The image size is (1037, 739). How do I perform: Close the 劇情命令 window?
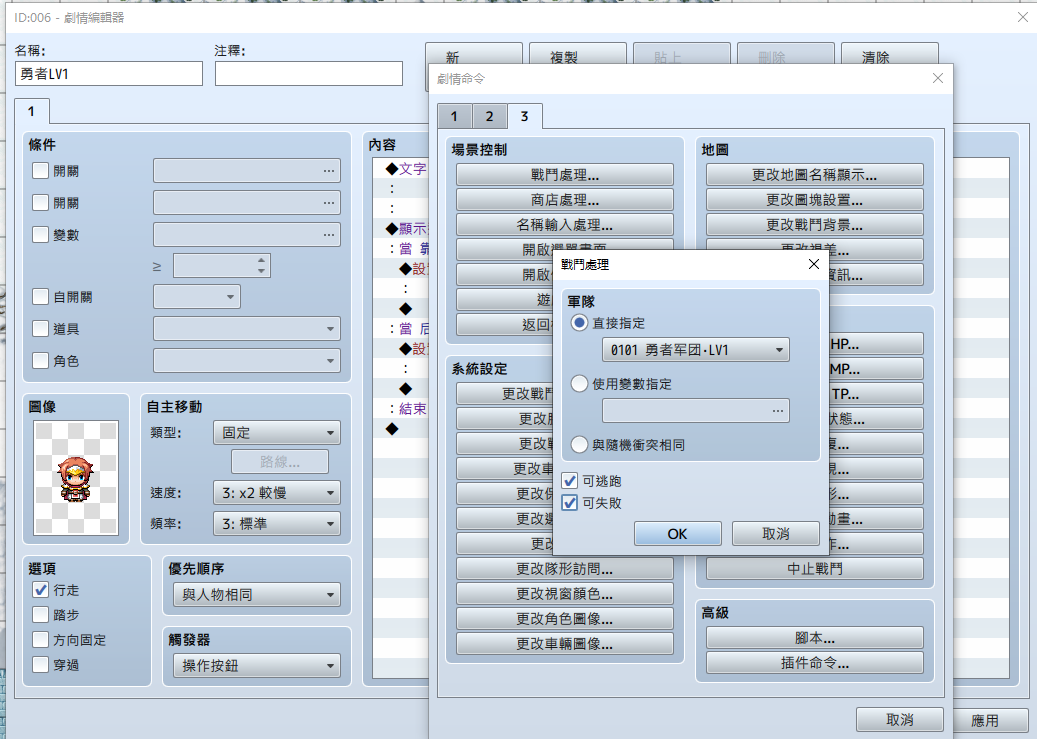pyautogui.click(x=937, y=78)
